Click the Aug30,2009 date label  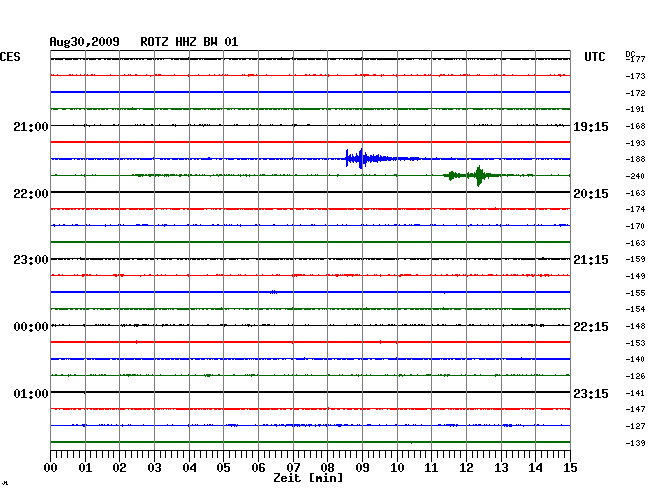pos(84,42)
